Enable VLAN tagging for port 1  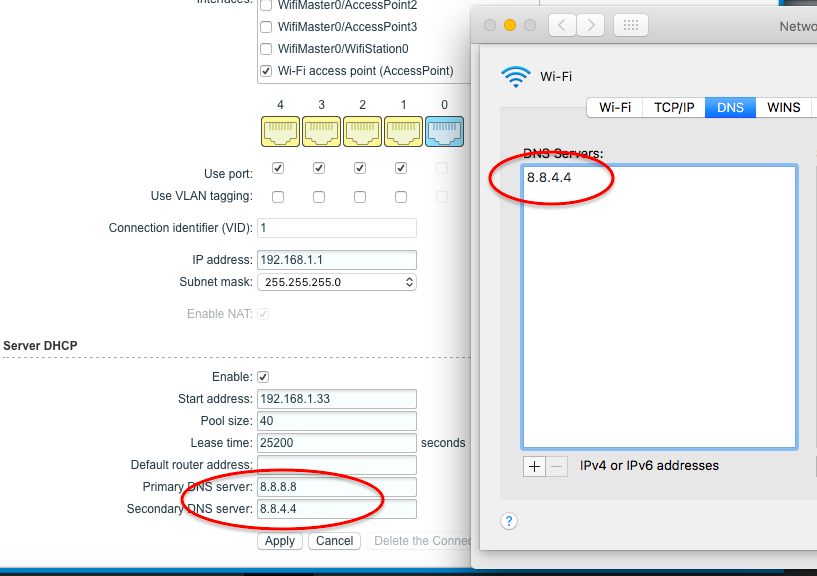[x=401, y=197]
